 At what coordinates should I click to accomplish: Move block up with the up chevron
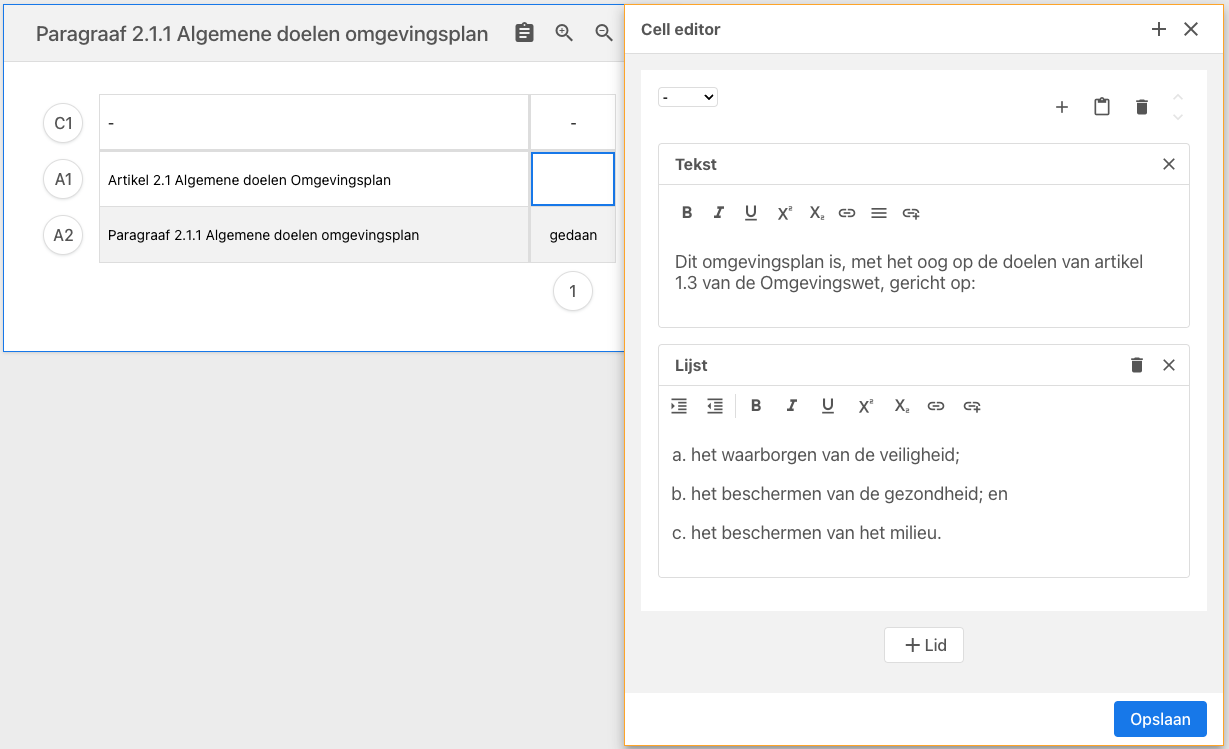1177,97
